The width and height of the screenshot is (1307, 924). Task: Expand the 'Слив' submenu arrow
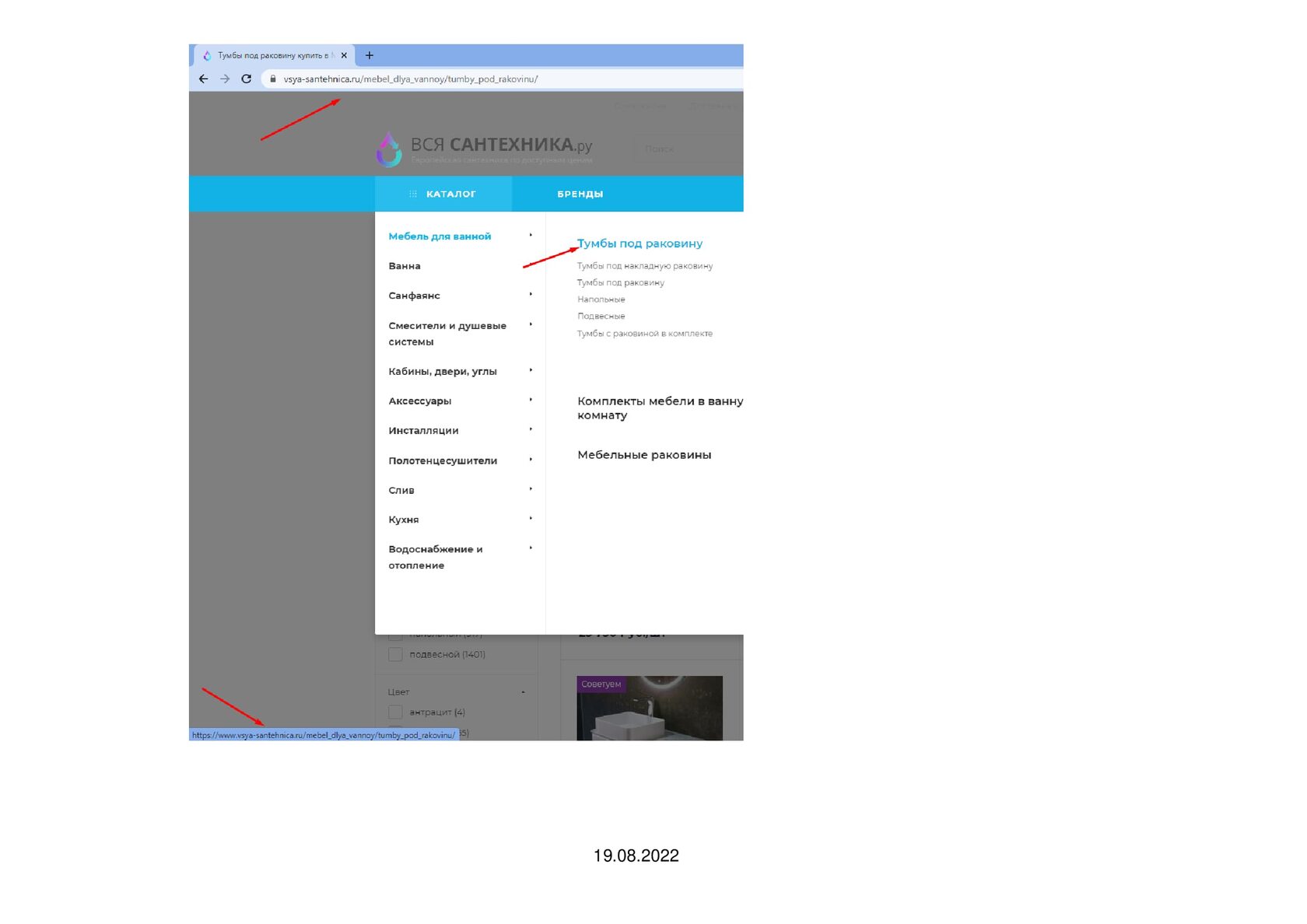[x=531, y=489]
